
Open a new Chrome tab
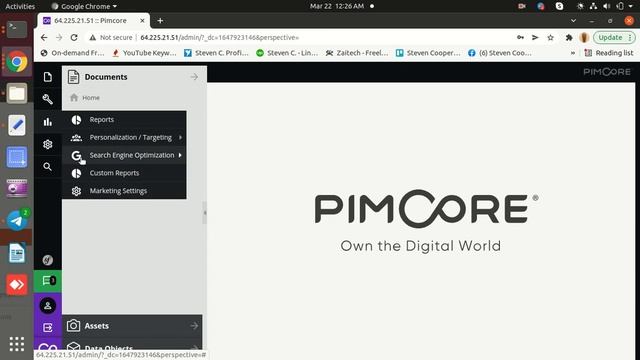pyautogui.click(x=160, y=20)
